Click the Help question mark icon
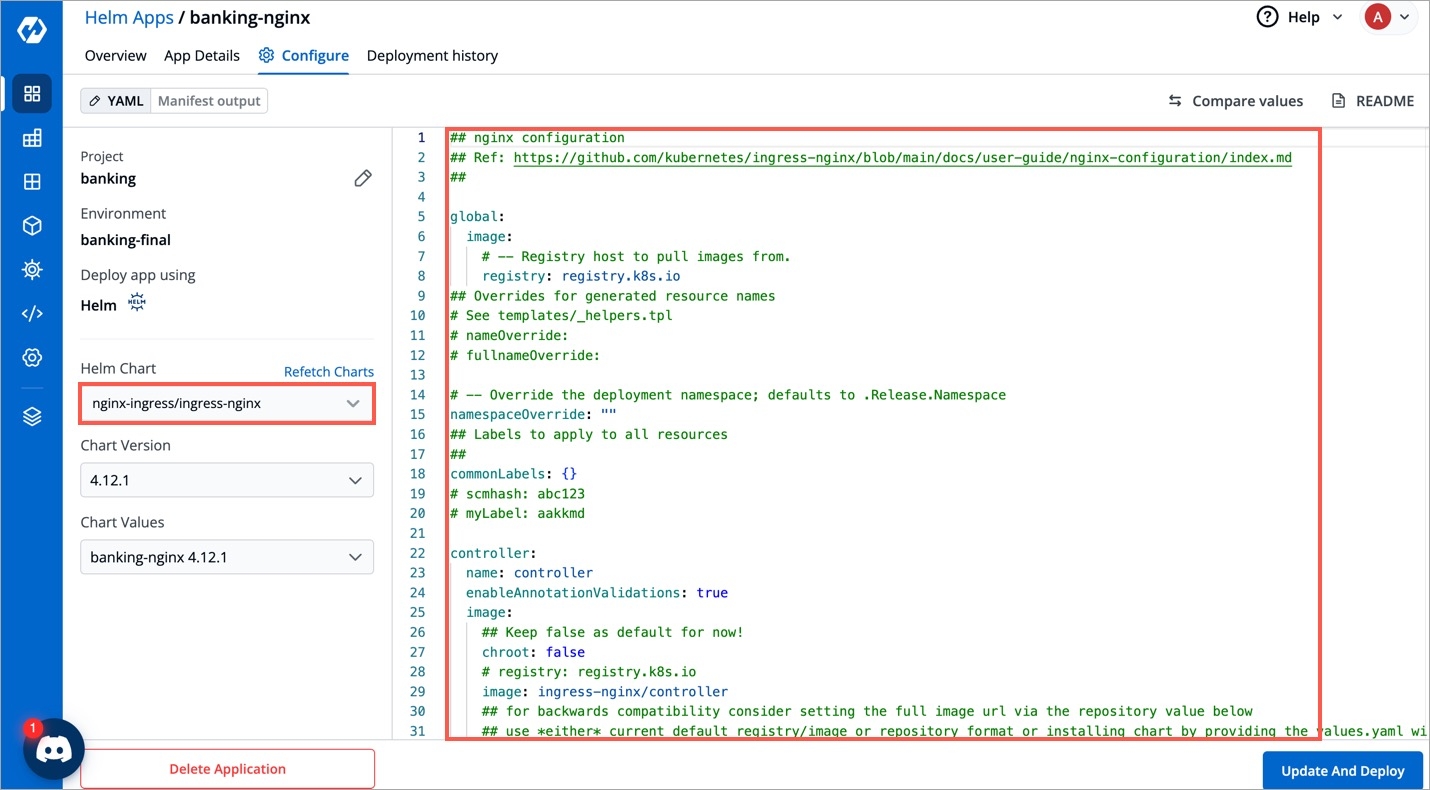The image size is (1430, 790). (x=1267, y=17)
